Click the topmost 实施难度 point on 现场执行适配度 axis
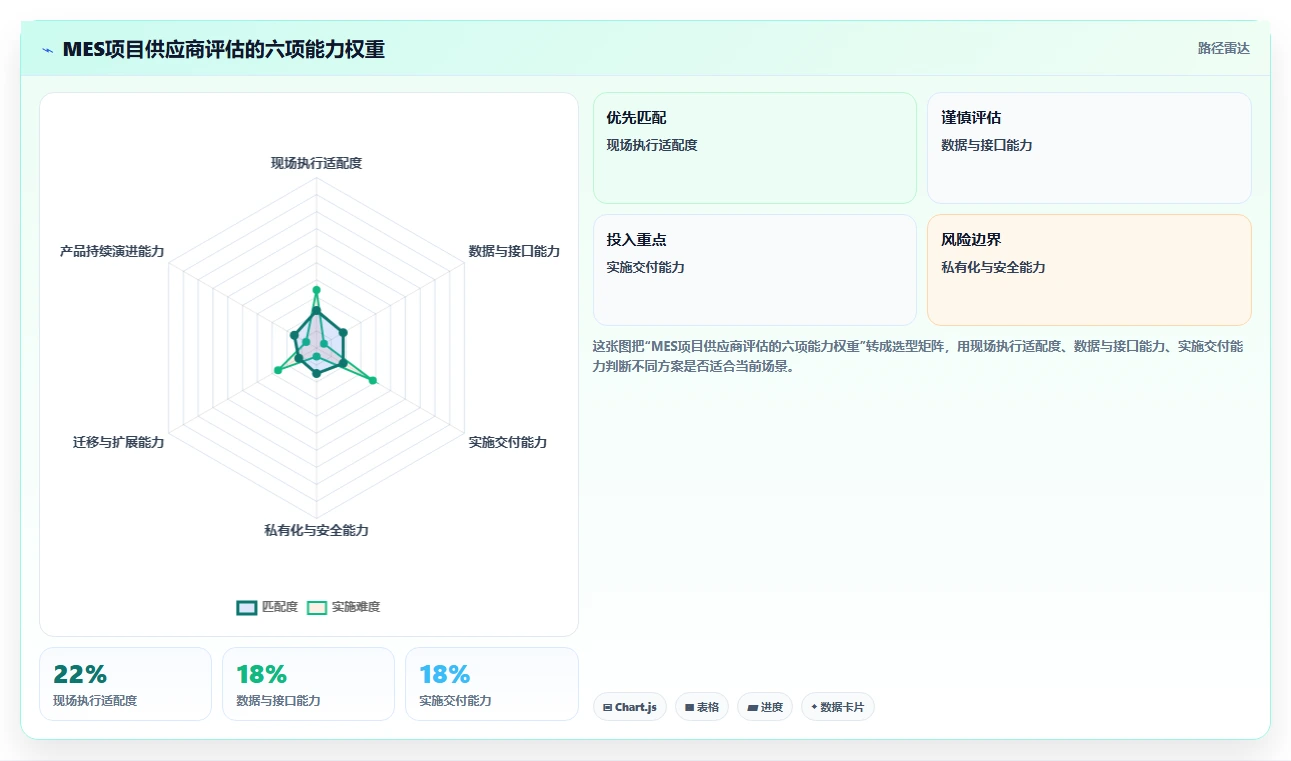1291x761 pixels. [316, 291]
